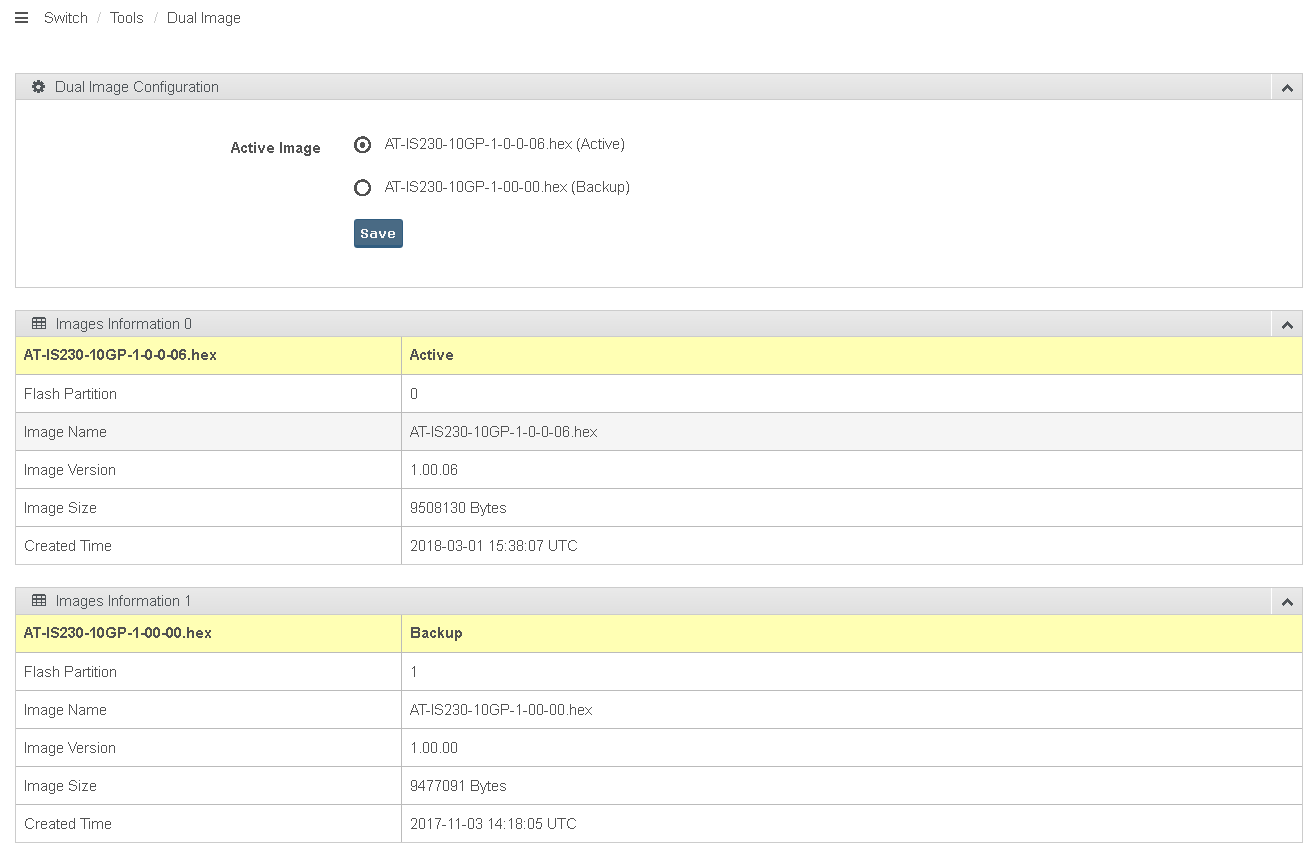Viewport: 1313px width, 854px height.
Task: Click the table icon for Images Information 0
Action: pos(39,324)
